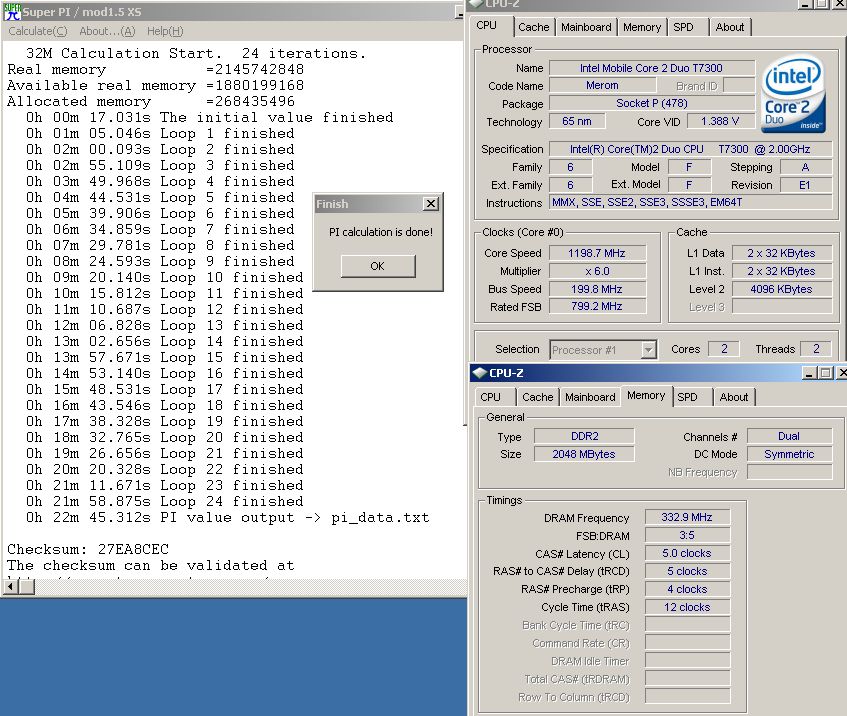This screenshot has width=847, height=716.
Task: Click left arrow of Super PI horizontal scrollbar
Action: [10, 586]
